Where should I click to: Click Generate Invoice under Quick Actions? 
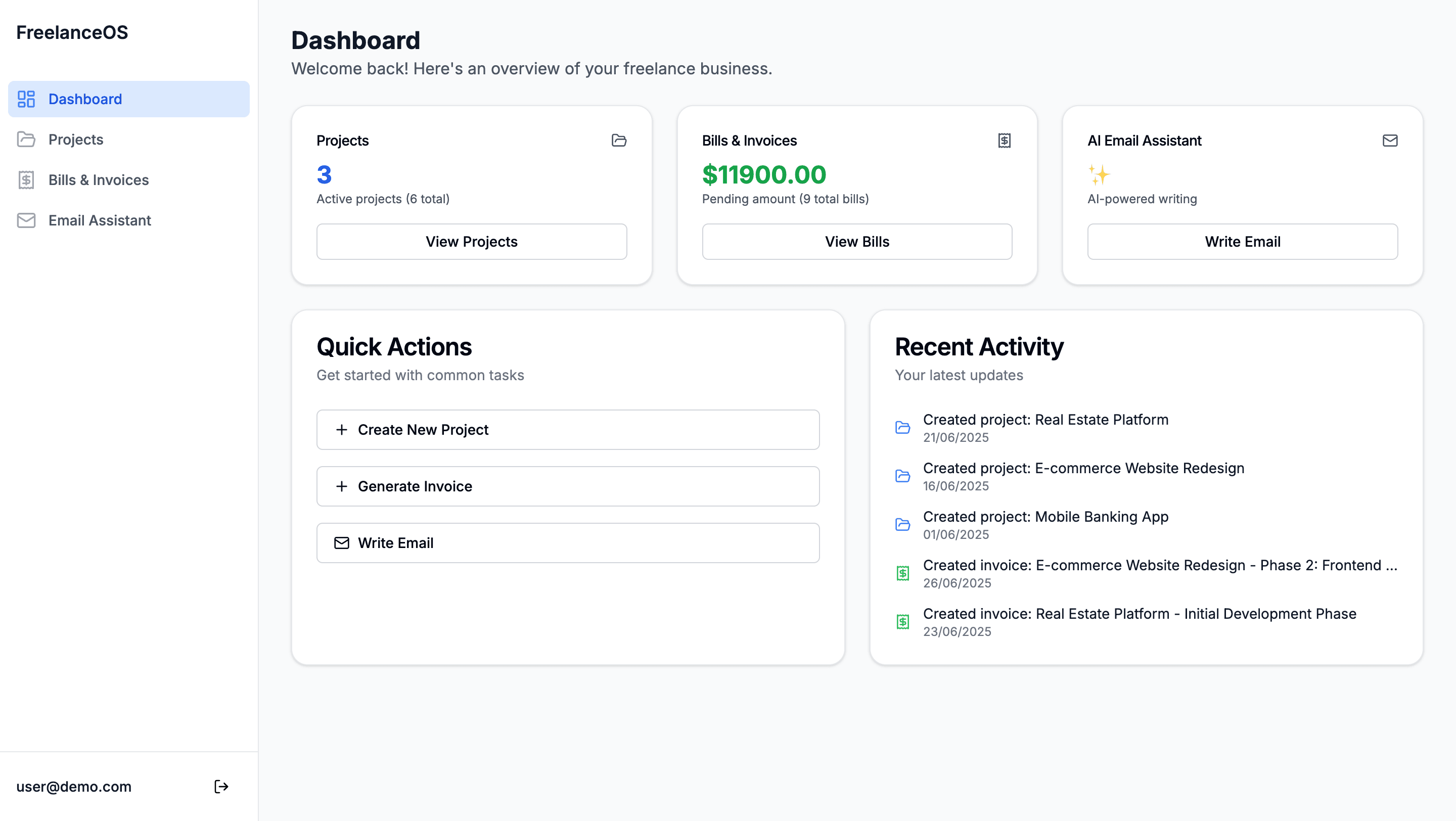tap(567, 486)
